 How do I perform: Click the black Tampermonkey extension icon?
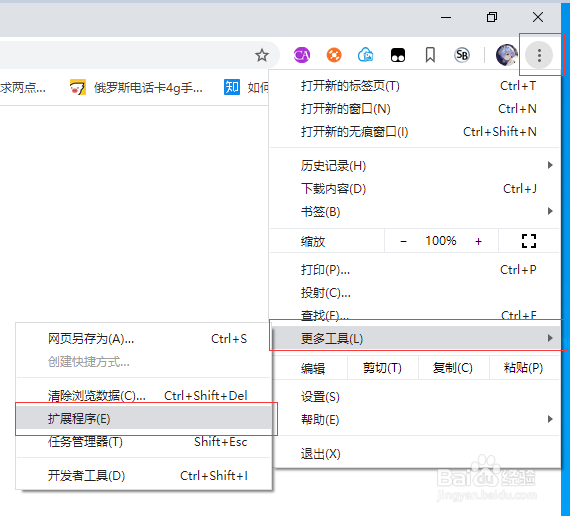[x=398, y=55]
